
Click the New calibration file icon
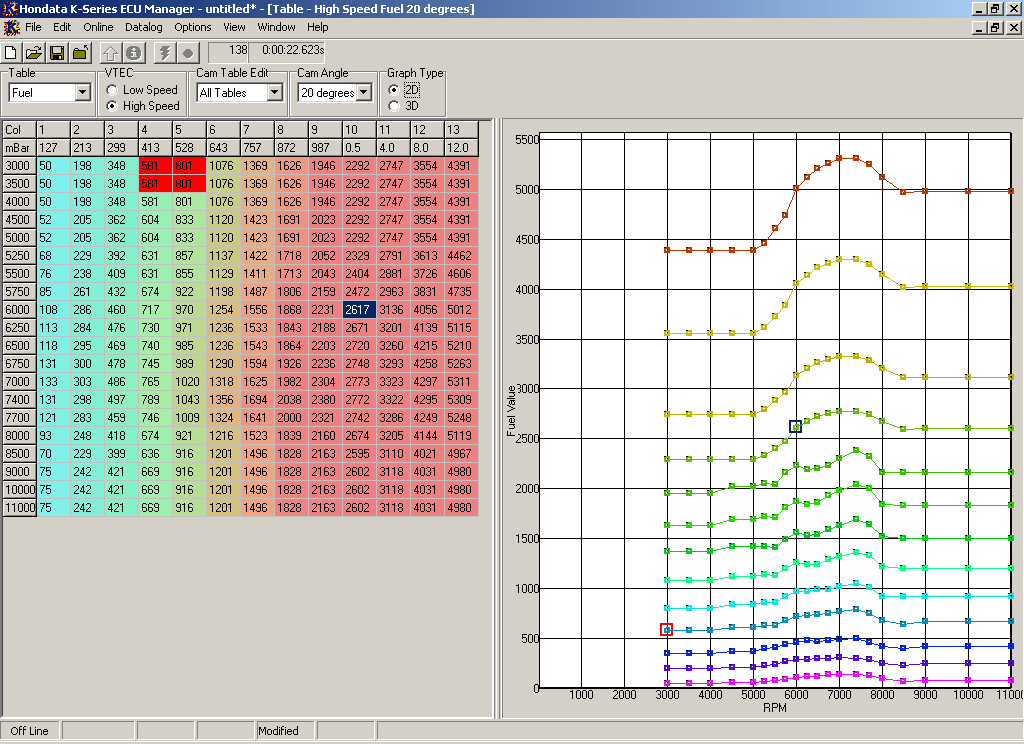10,53
